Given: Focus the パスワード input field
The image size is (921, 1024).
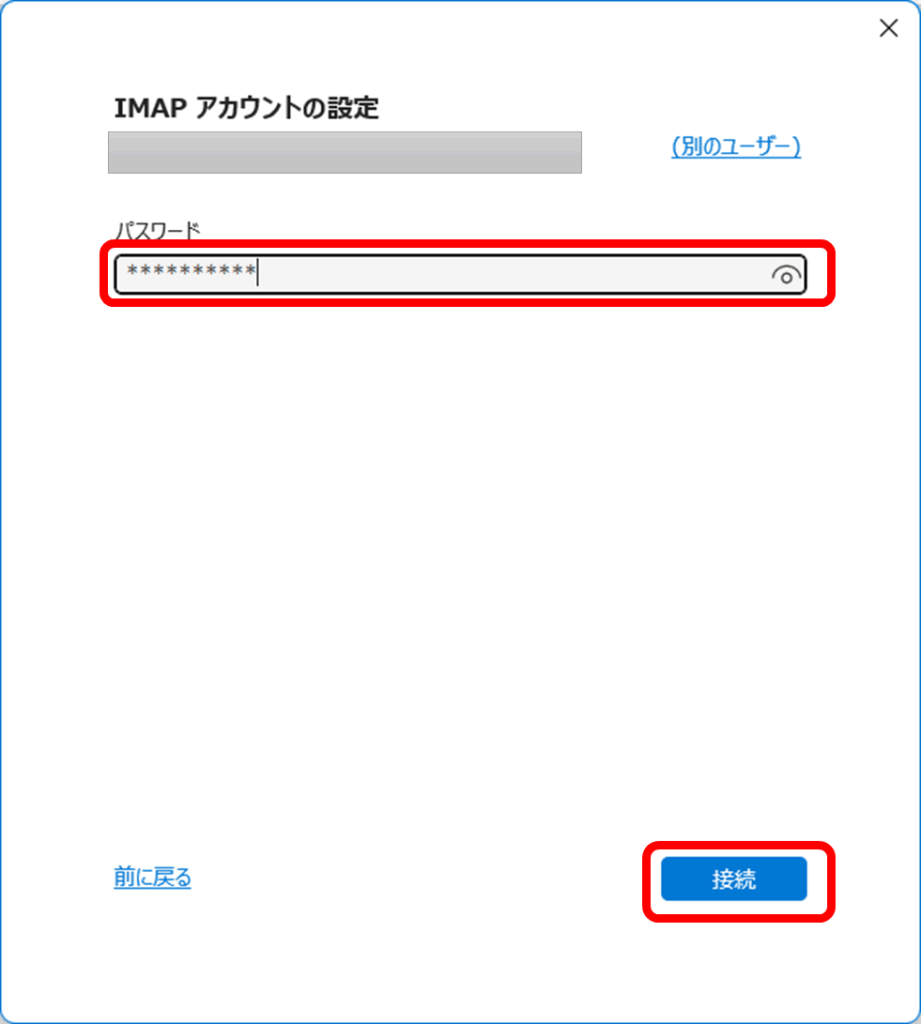Looking at the screenshot, I should pyautogui.click(x=460, y=274).
